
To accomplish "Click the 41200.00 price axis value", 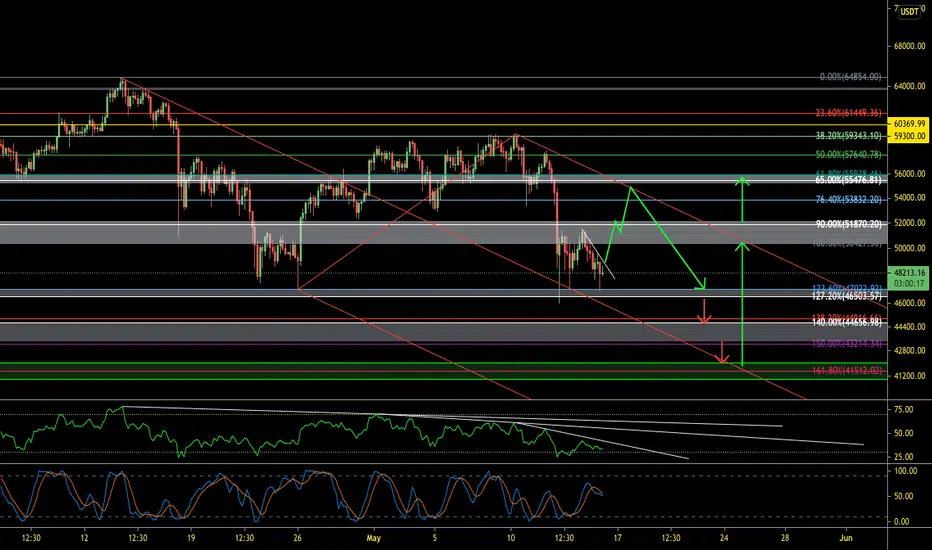I will tap(909, 376).
